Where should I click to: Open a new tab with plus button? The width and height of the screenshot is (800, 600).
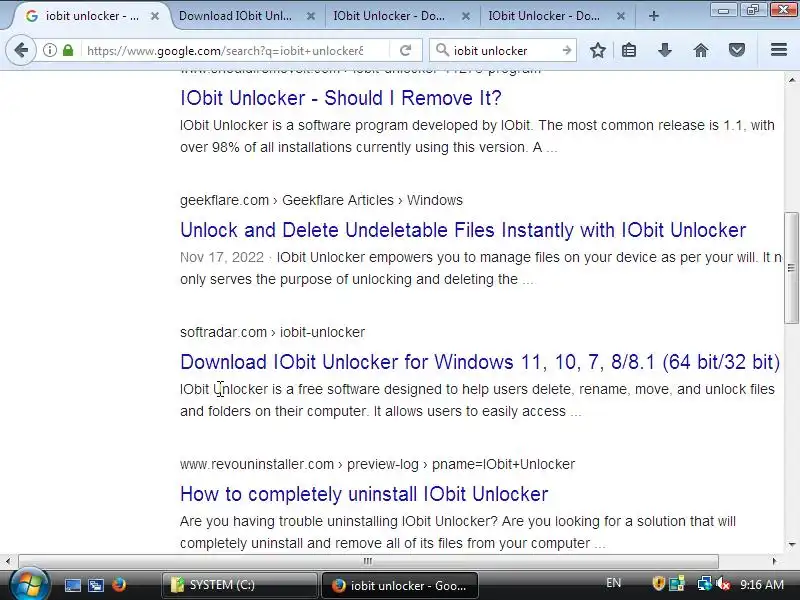tap(654, 16)
